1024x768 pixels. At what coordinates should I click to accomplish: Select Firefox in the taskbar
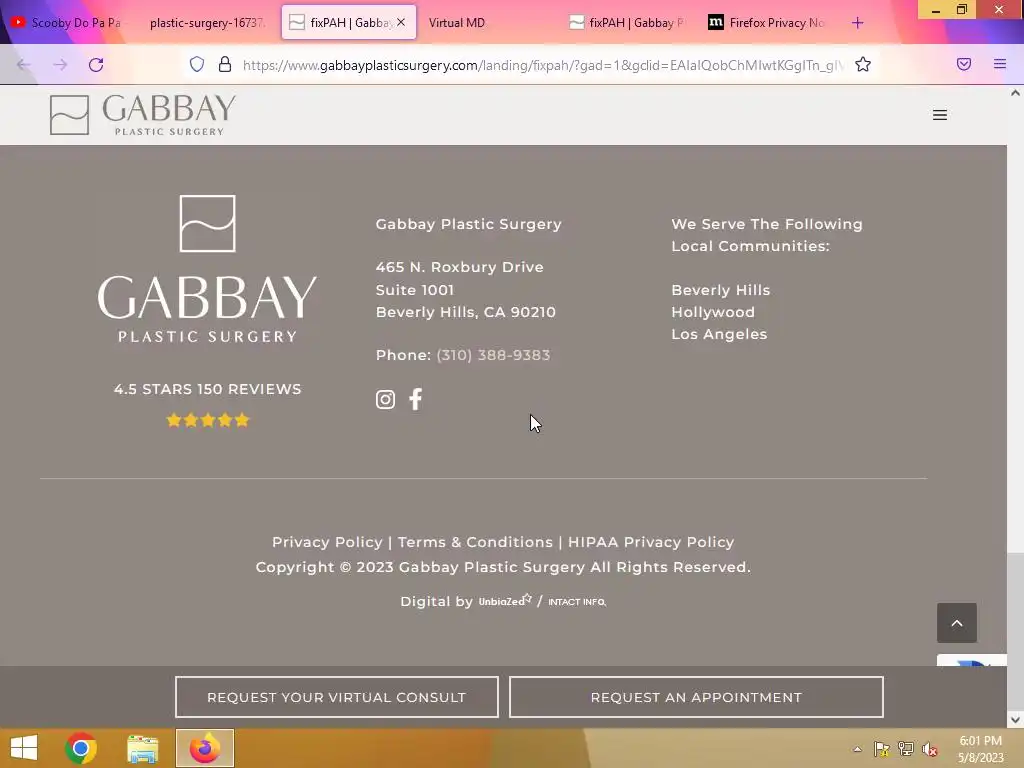(204, 748)
